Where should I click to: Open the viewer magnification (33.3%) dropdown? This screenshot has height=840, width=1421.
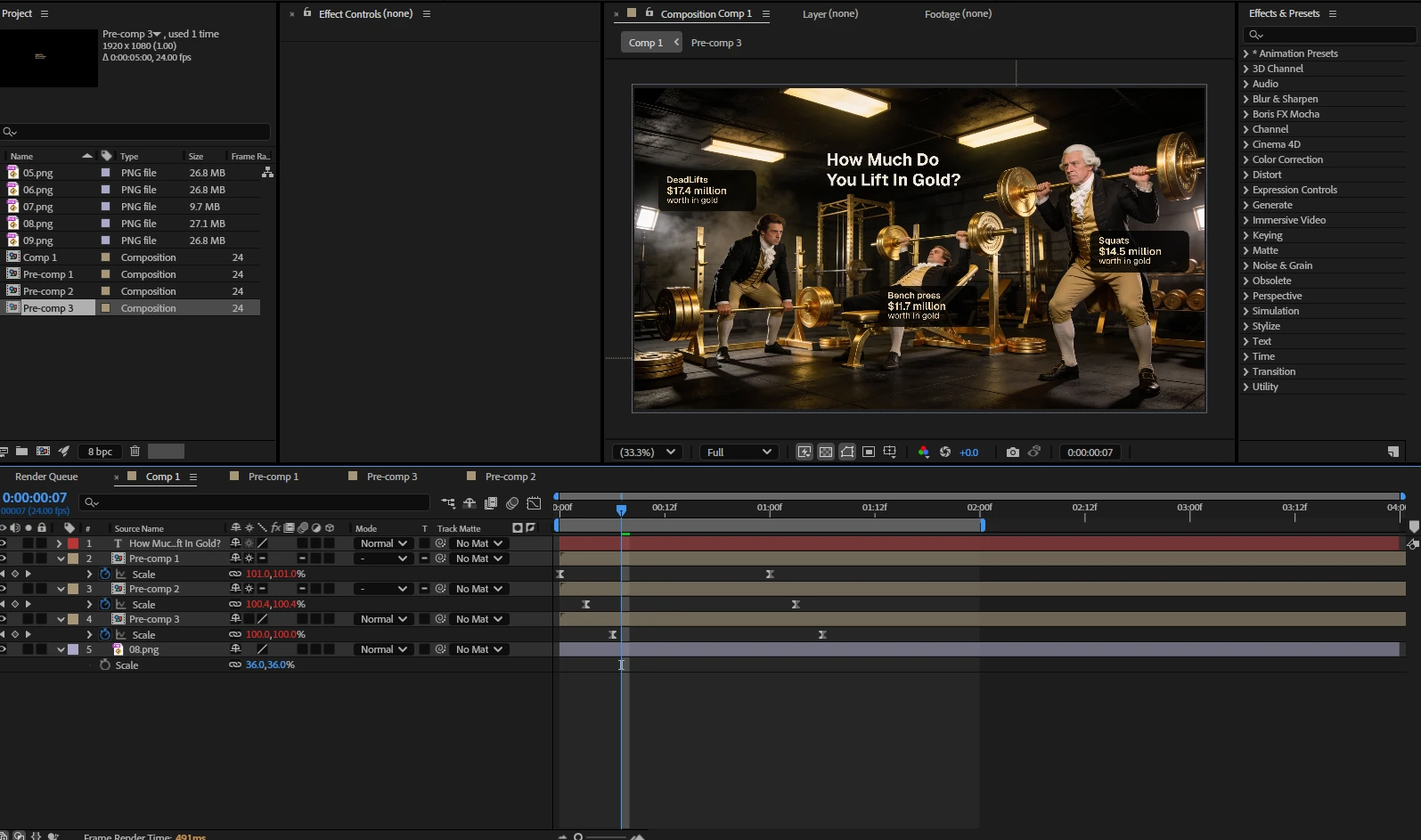[x=647, y=453]
